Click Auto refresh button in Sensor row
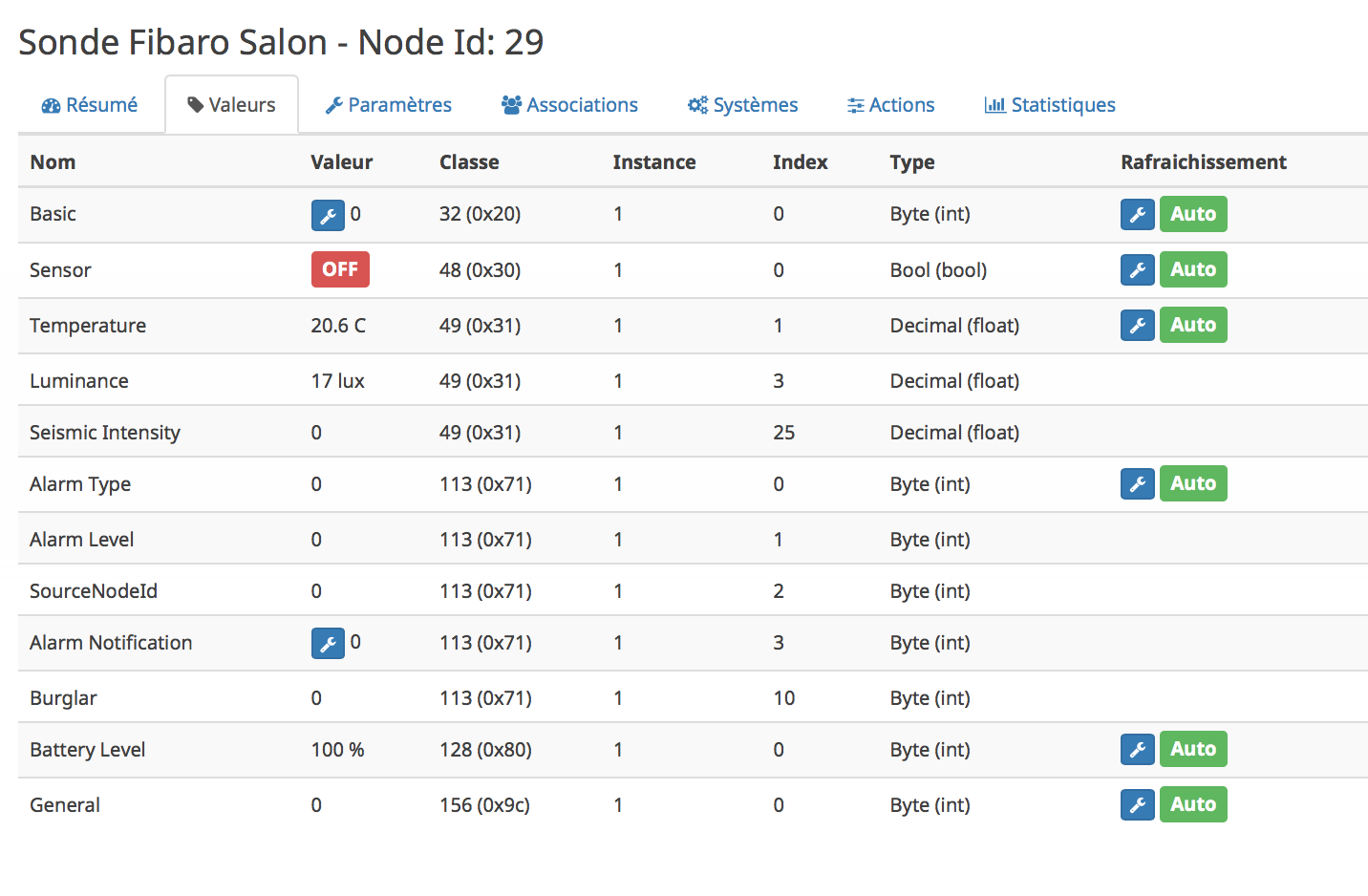The width and height of the screenshot is (1368, 896). (x=1193, y=269)
